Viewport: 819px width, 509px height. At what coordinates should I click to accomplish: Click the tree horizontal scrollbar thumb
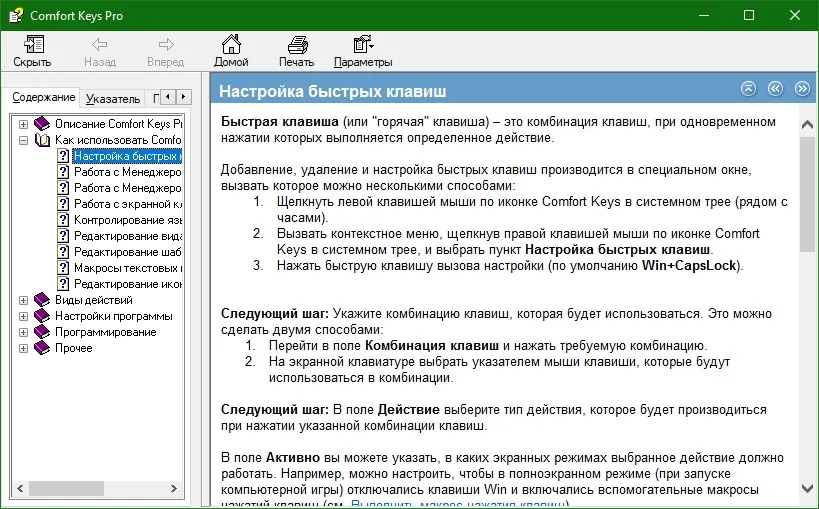66,489
